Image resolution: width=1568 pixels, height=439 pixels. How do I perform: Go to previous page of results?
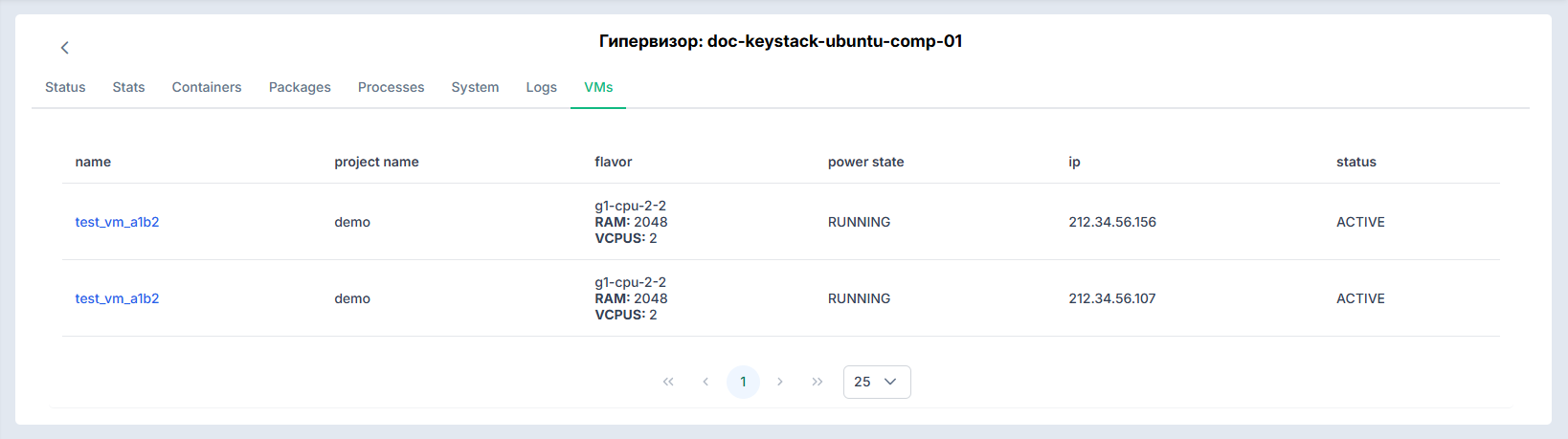tap(706, 382)
